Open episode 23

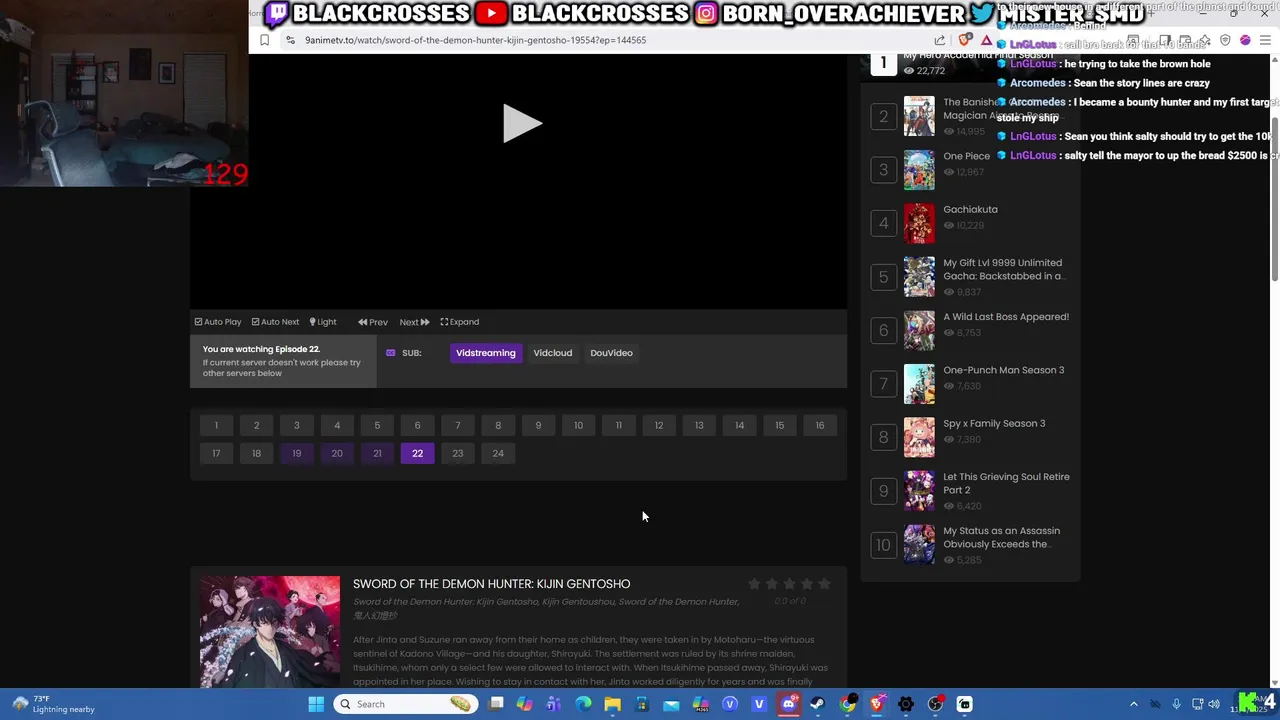click(458, 453)
